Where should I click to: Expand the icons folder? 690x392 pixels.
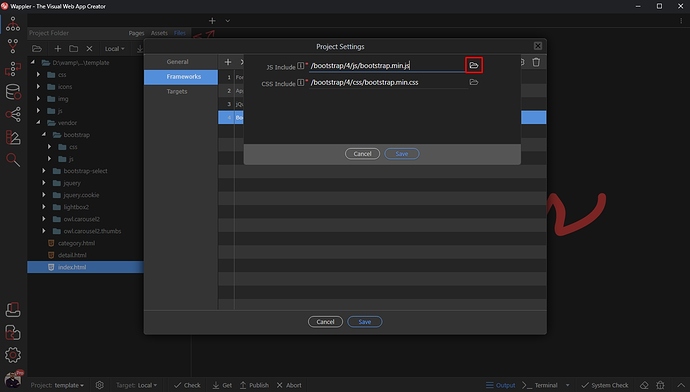(x=38, y=87)
